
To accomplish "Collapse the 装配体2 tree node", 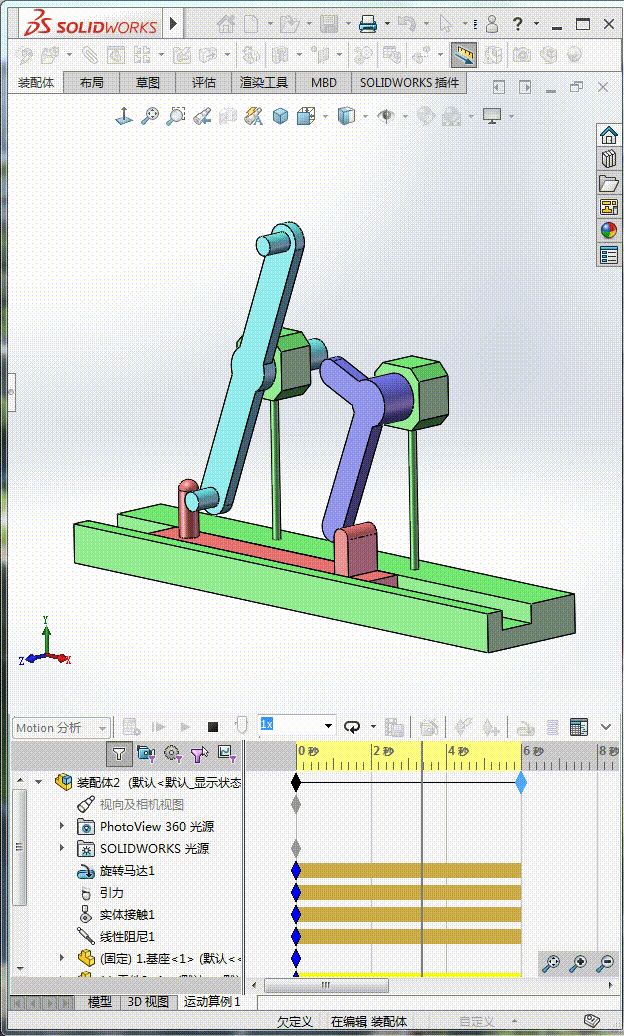I will pos(39,782).
